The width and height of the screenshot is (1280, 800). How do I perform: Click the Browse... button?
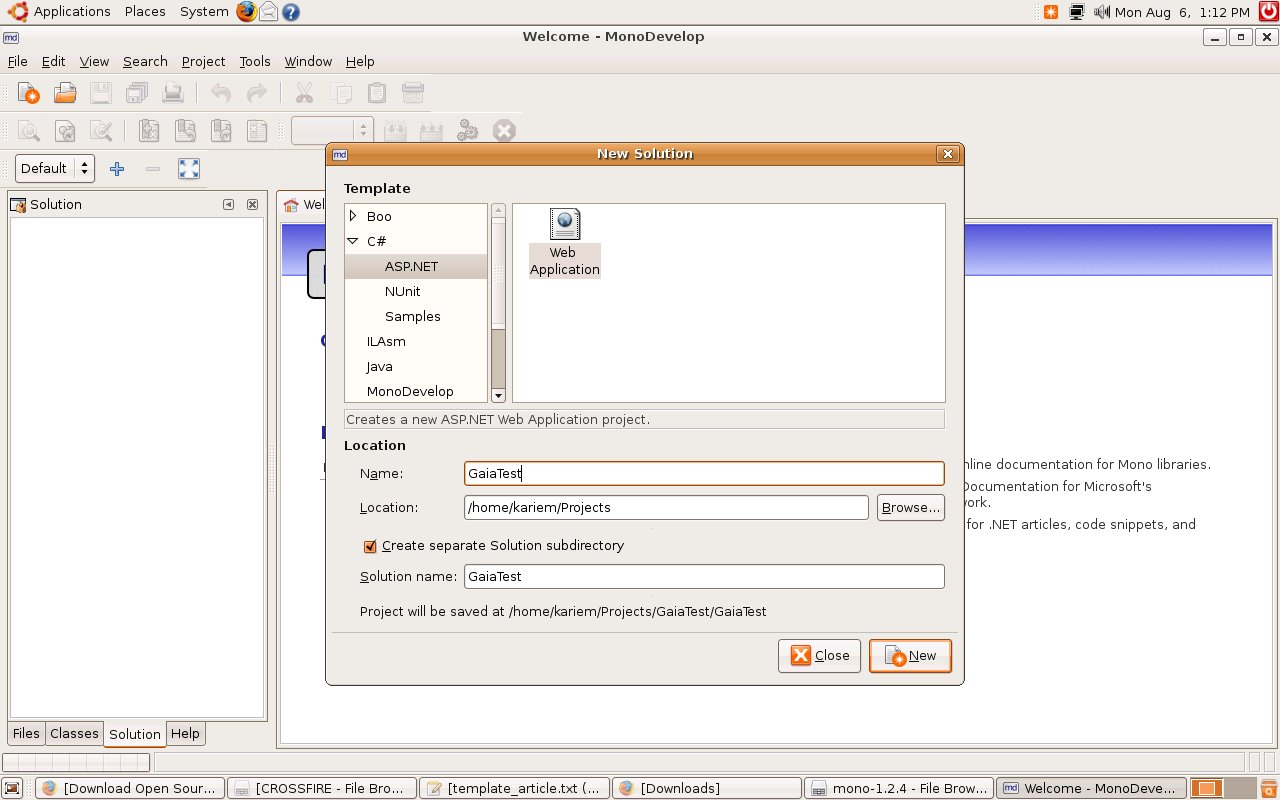pyautogui.click(x=911, y=508)
